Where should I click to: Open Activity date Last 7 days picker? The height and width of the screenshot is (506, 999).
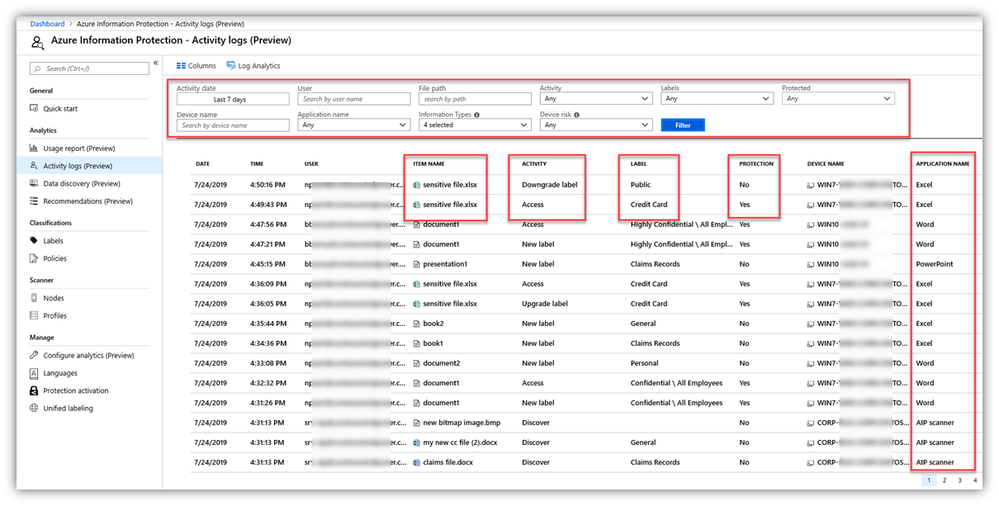coord(233,99)
